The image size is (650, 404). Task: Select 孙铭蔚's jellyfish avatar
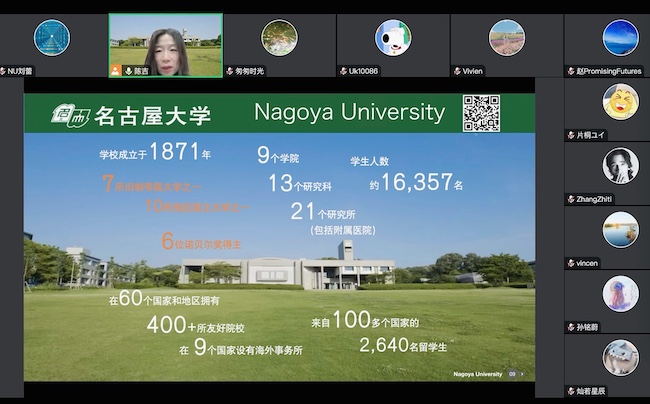tap(621, 294)
